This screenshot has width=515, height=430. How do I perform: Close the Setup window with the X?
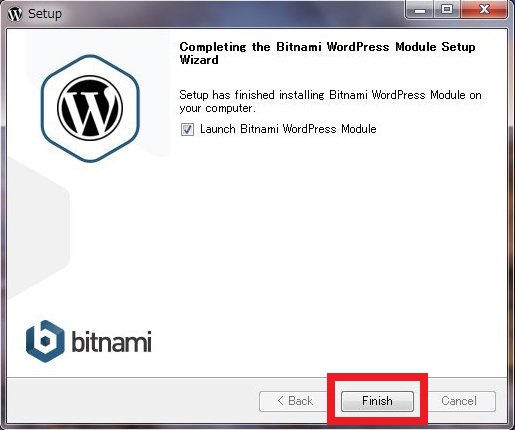click(484, 10)
